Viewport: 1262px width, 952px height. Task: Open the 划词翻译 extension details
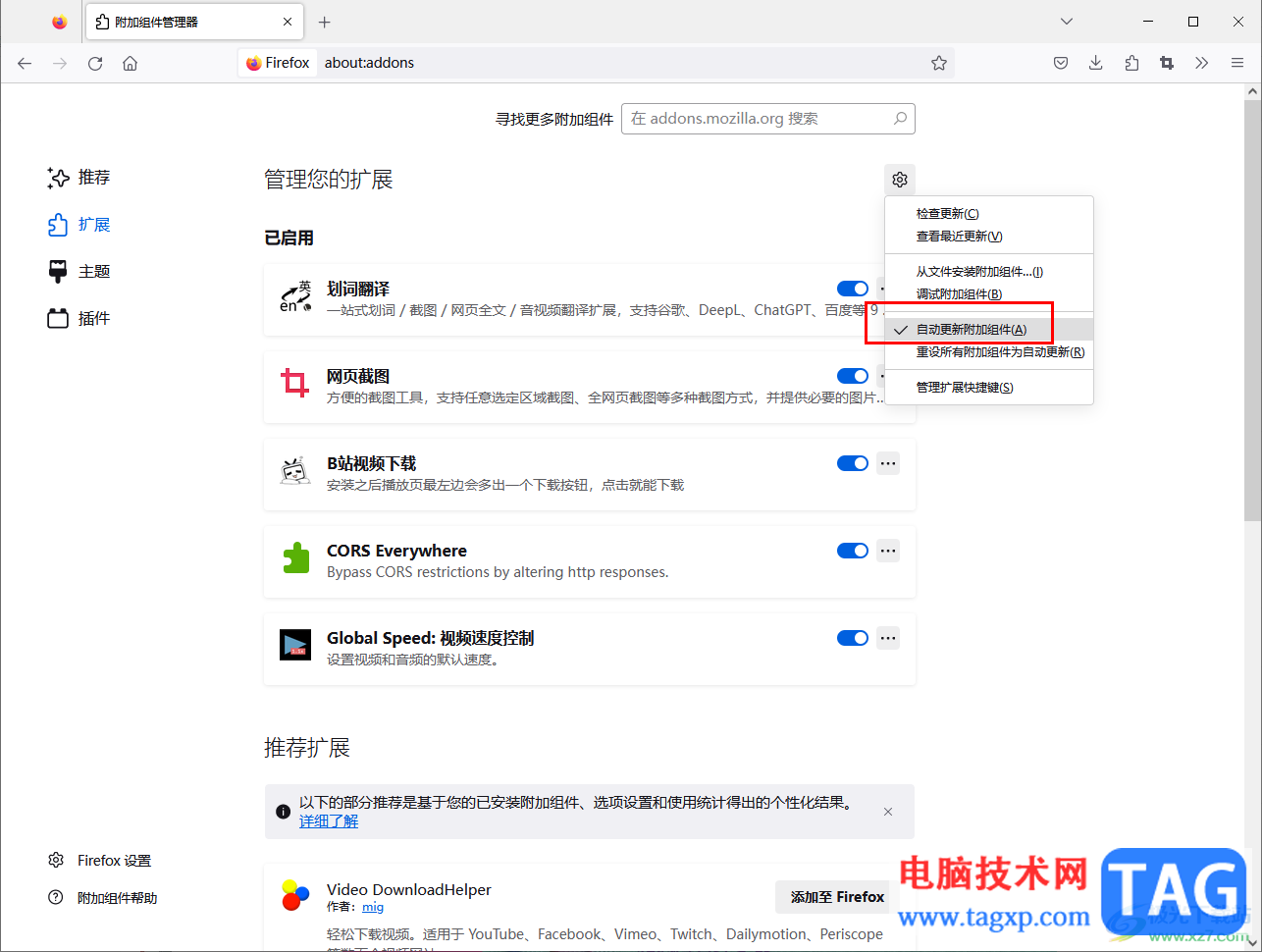click(358, 289)
